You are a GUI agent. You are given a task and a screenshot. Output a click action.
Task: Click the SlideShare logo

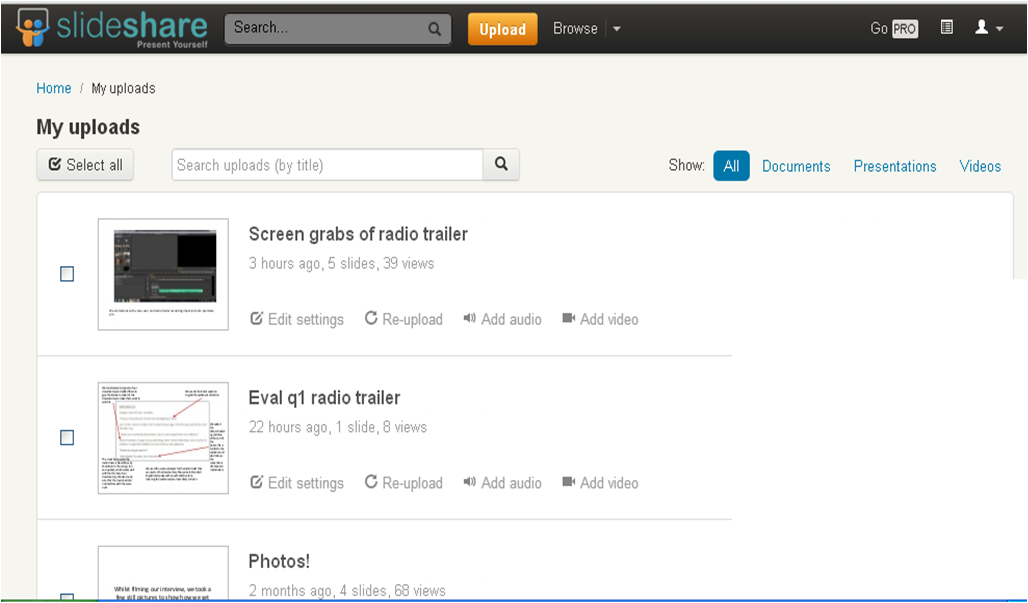tap(112, 28)
